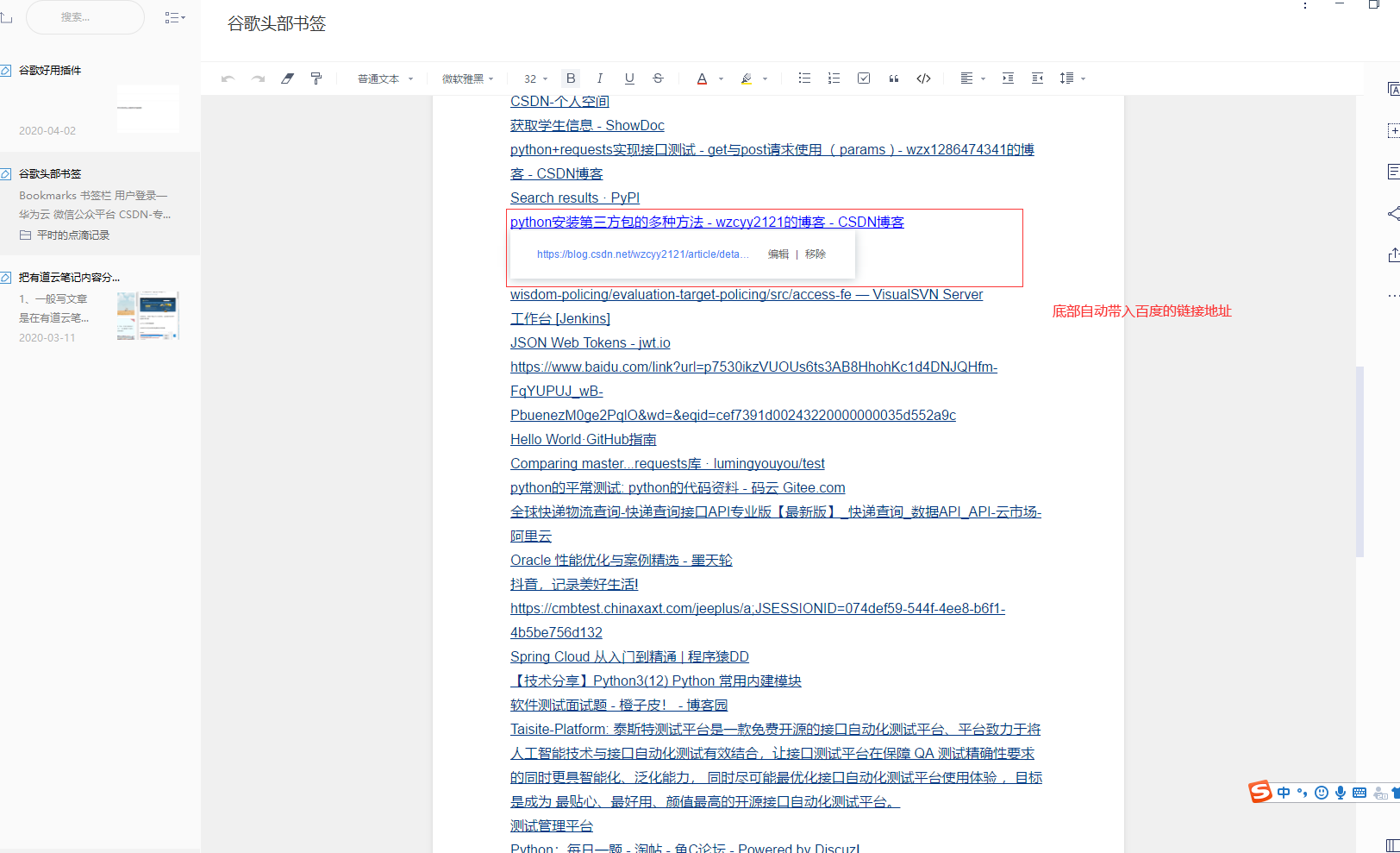Click the note search box
The image size is (1400, 853).
(84, 17)
